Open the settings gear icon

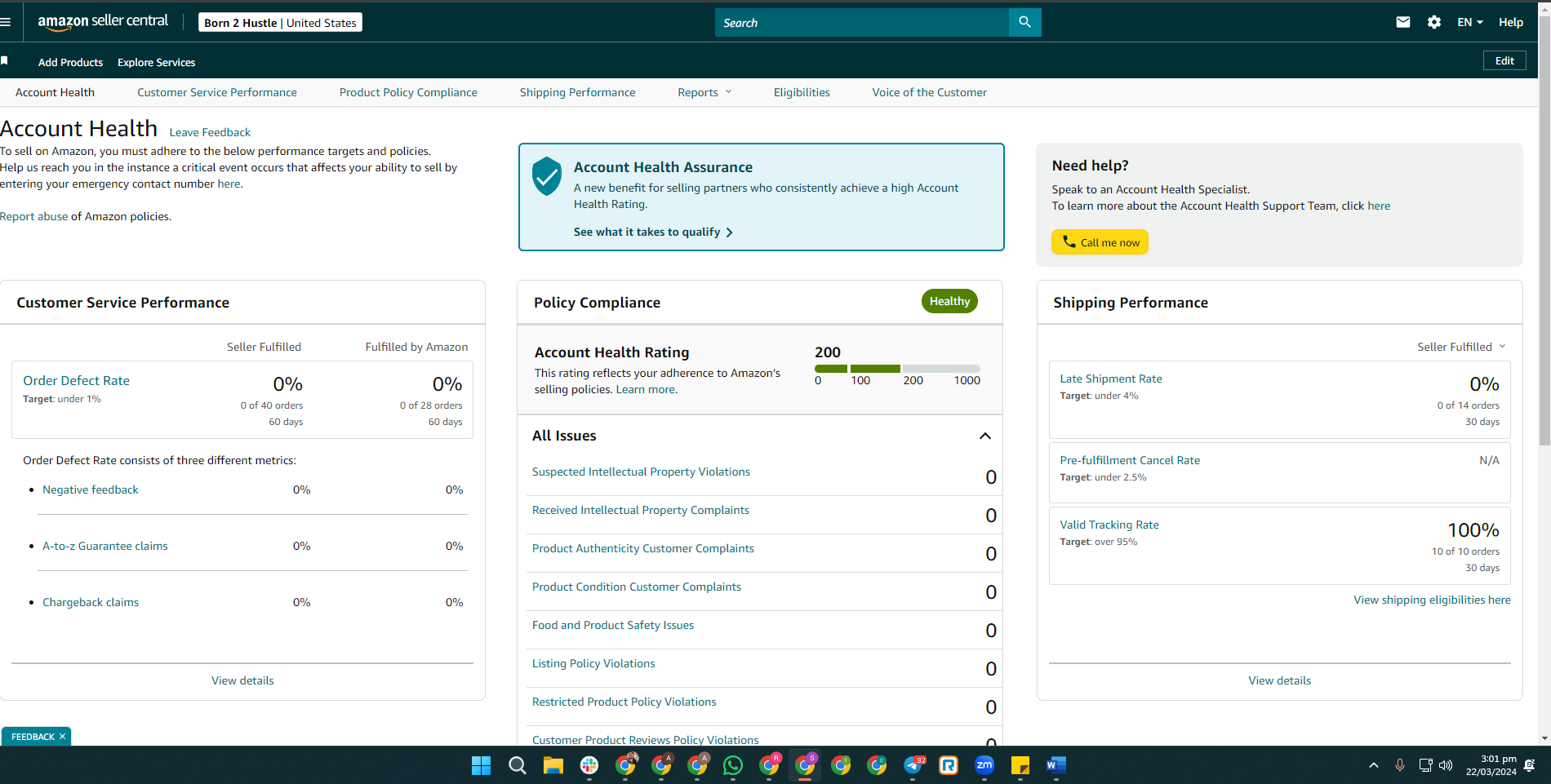(x=1433, y=23)
